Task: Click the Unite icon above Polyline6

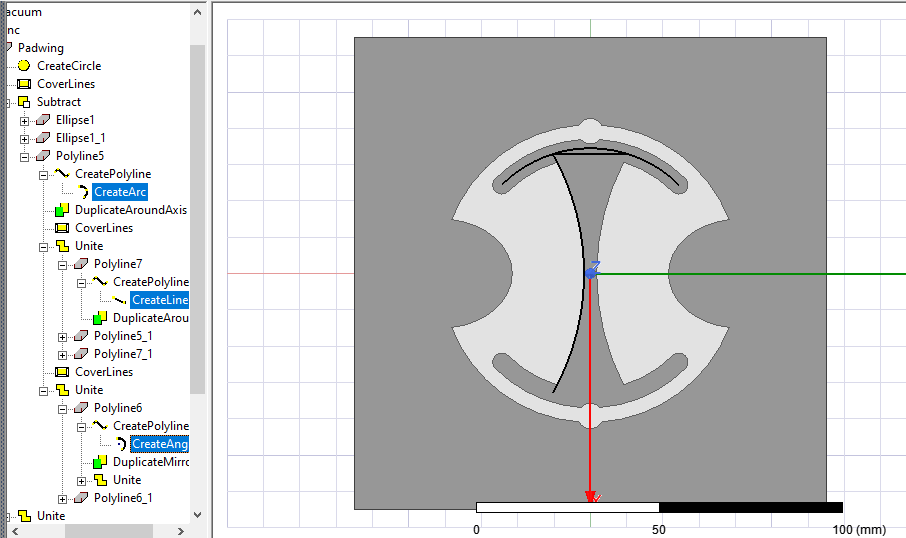Action: click(x=62, y=389)
